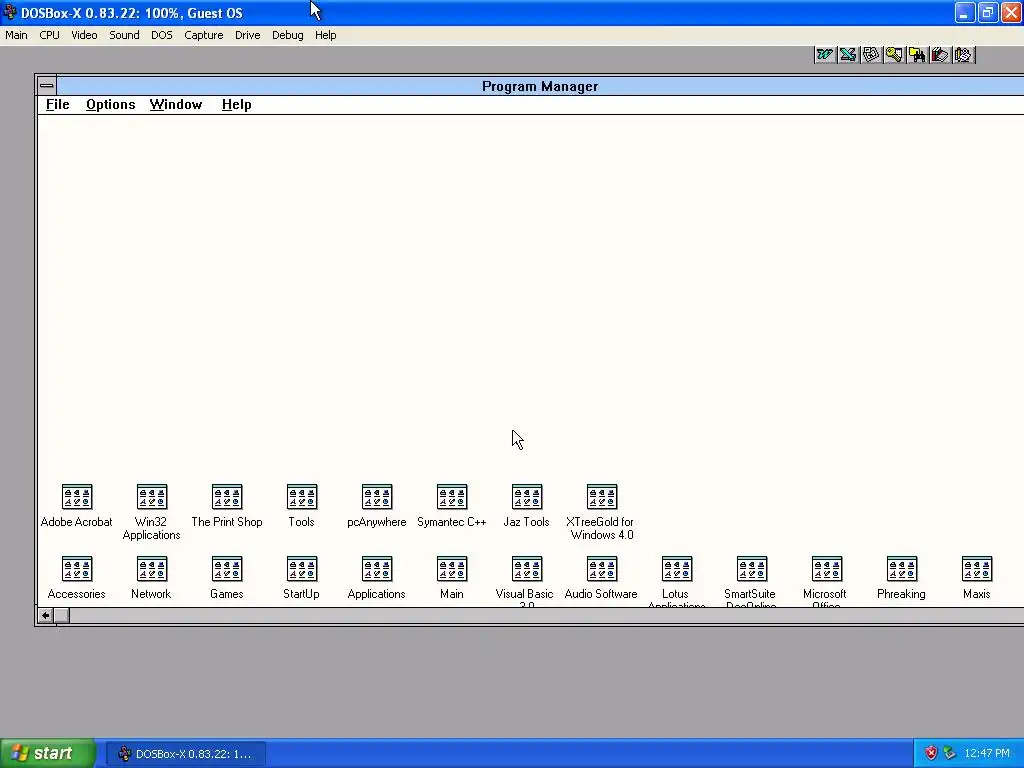1024x768 pixels.
Task: Click the Main group icon in Program Manager
Action: tap(452, 569)
